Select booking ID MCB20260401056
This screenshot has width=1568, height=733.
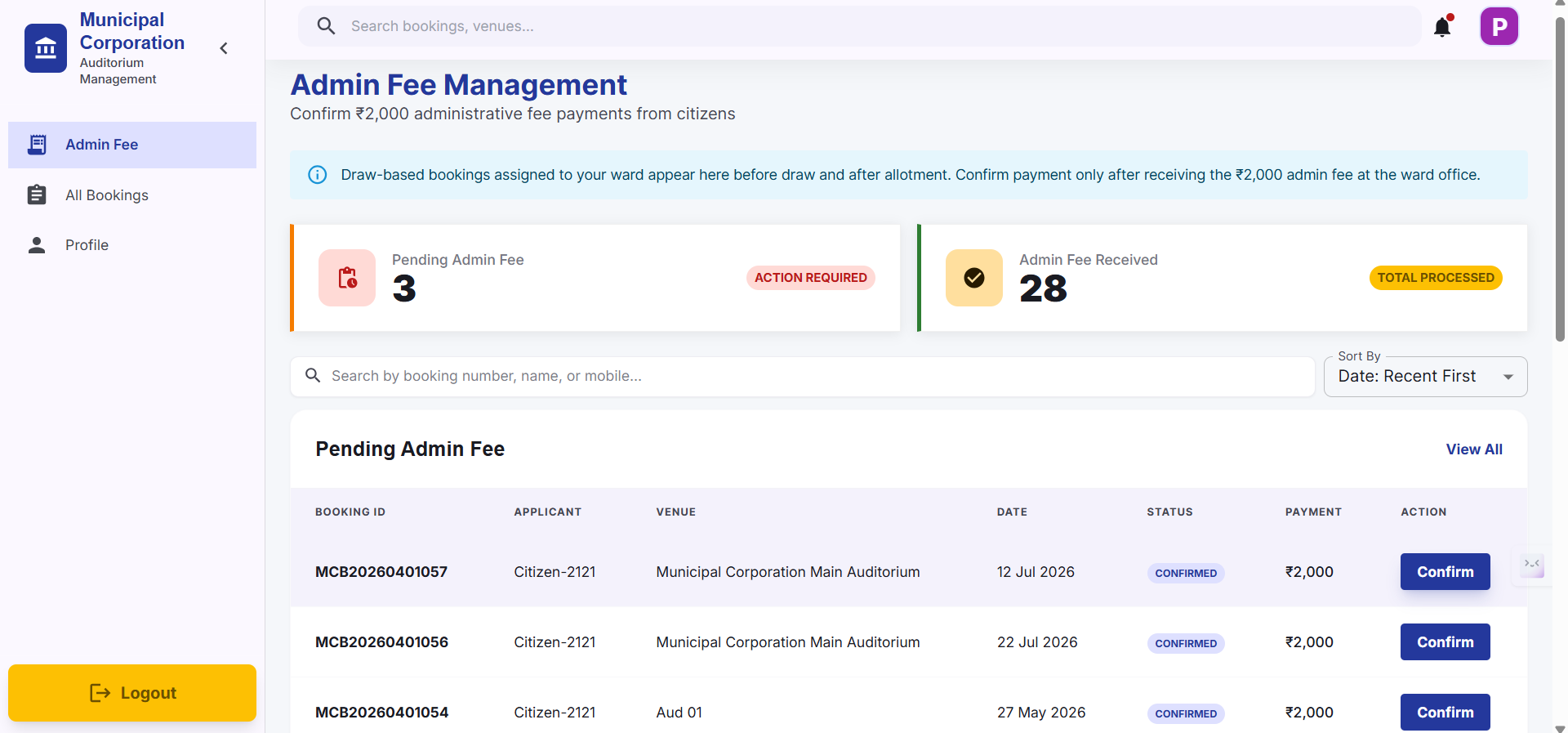pos(381,642)
